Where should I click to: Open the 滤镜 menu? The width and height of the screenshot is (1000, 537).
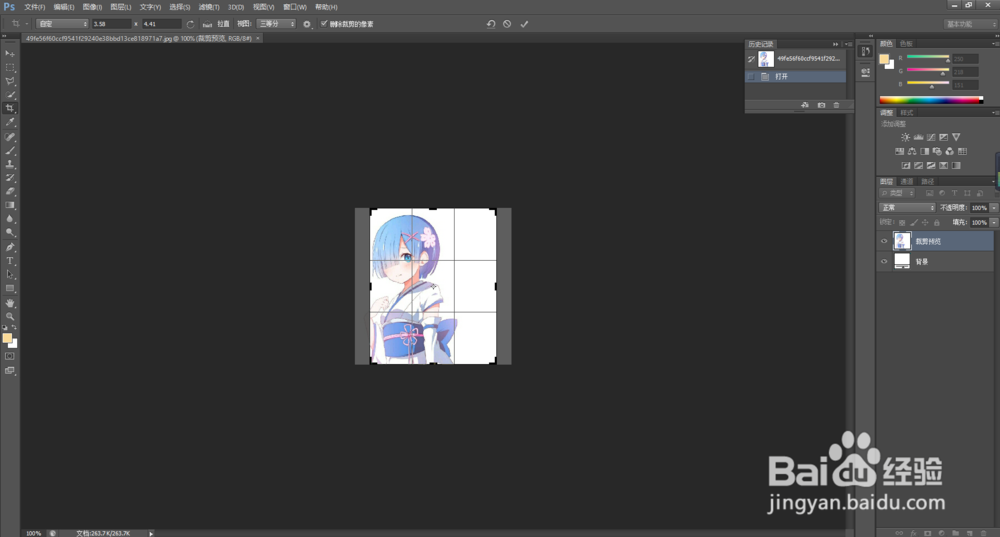click(x=209, y=7)
